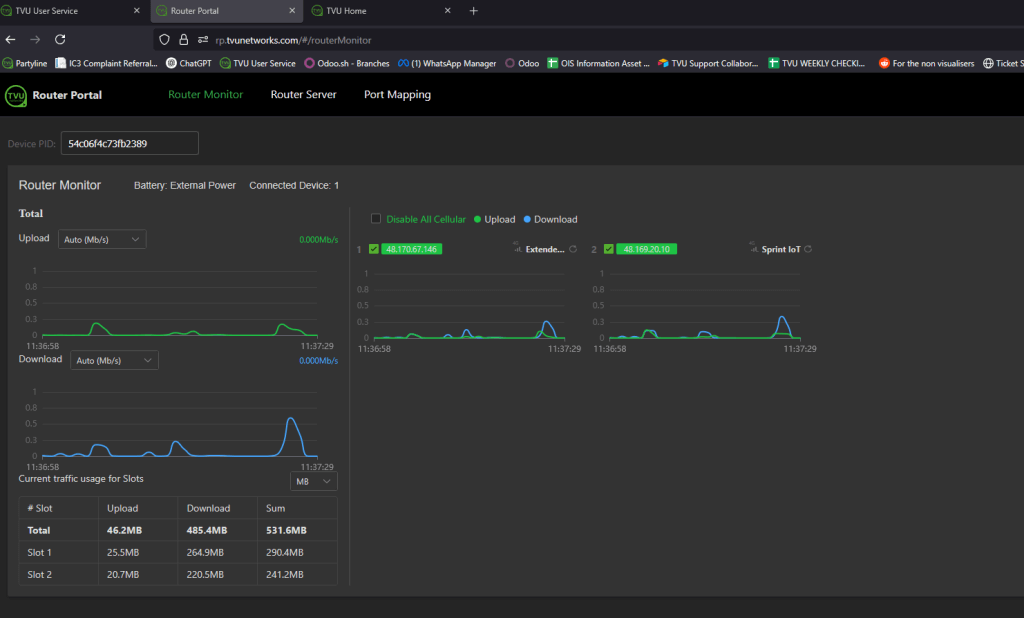This screenshot has height=618, width=1024.
Task: Toggle the green Upload legend dot
Action: tap(477, 220)
